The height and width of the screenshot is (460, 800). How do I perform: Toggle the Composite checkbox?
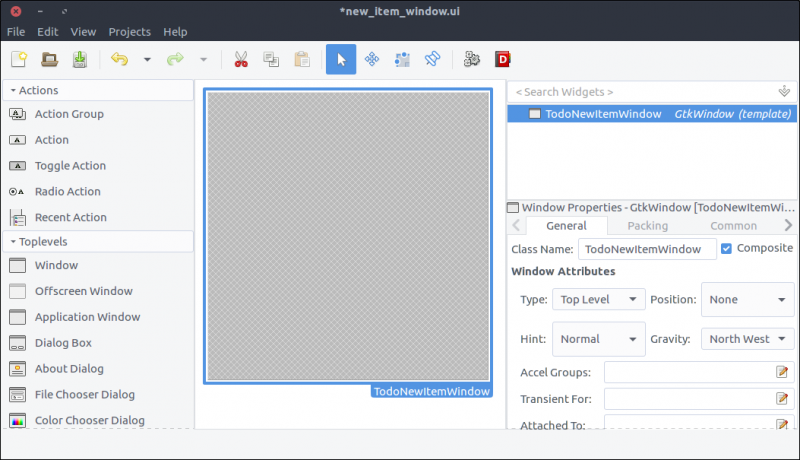click(x=727, y=248)
